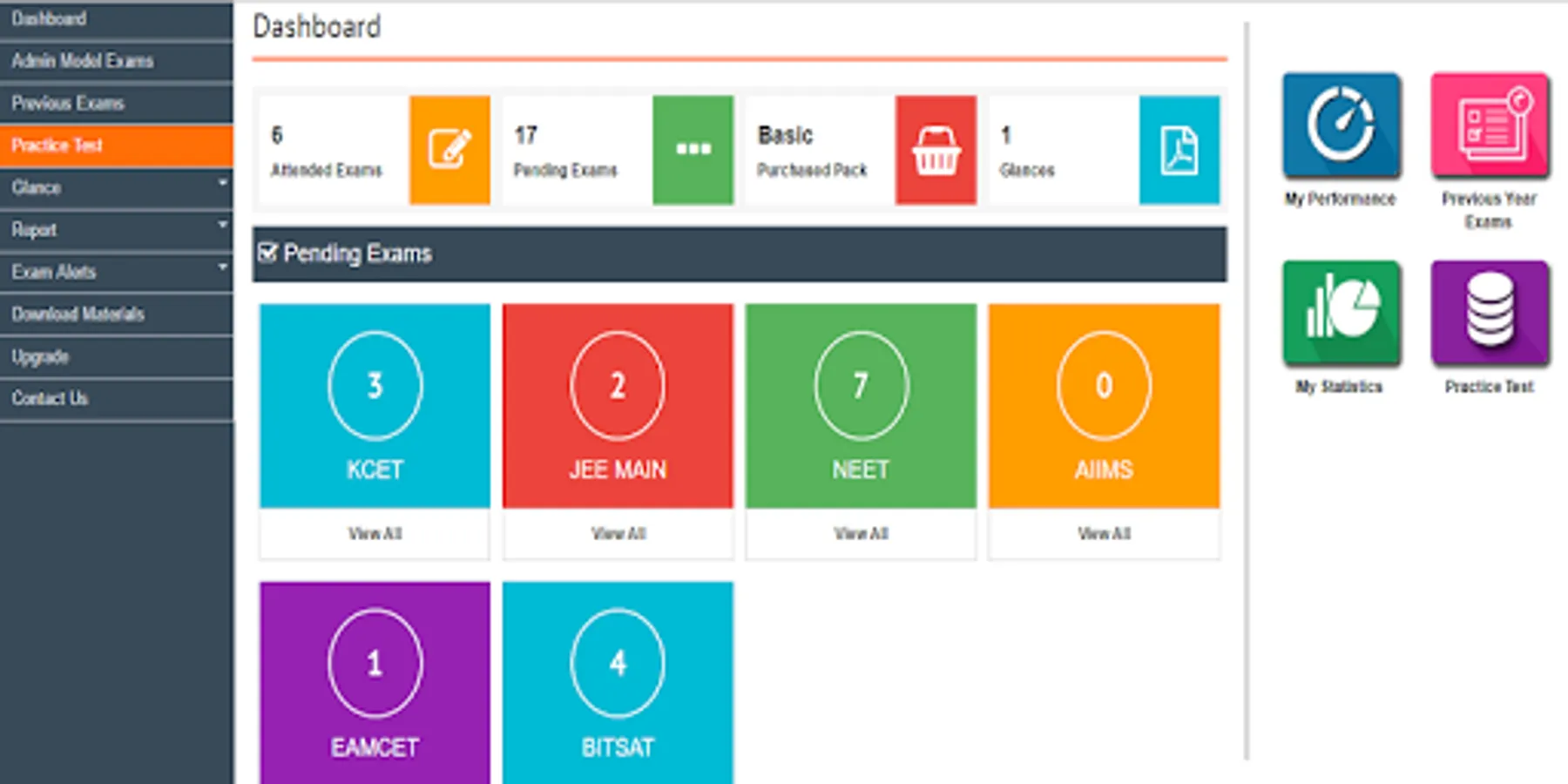
Task: Click the AIIMS tile label
Action: pyautogui.click(x=1104, y=470)
